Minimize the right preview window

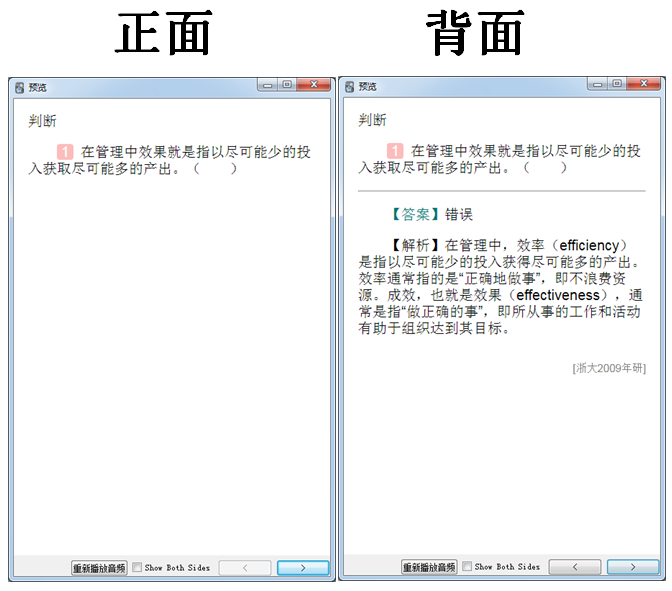597,84
